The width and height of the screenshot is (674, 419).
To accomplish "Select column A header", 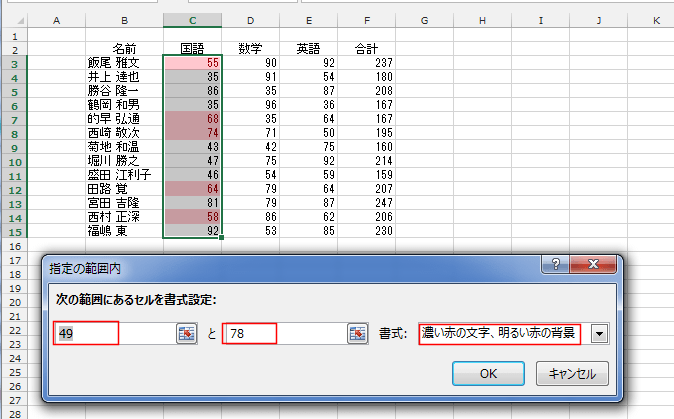I will [x=56, y=21].
